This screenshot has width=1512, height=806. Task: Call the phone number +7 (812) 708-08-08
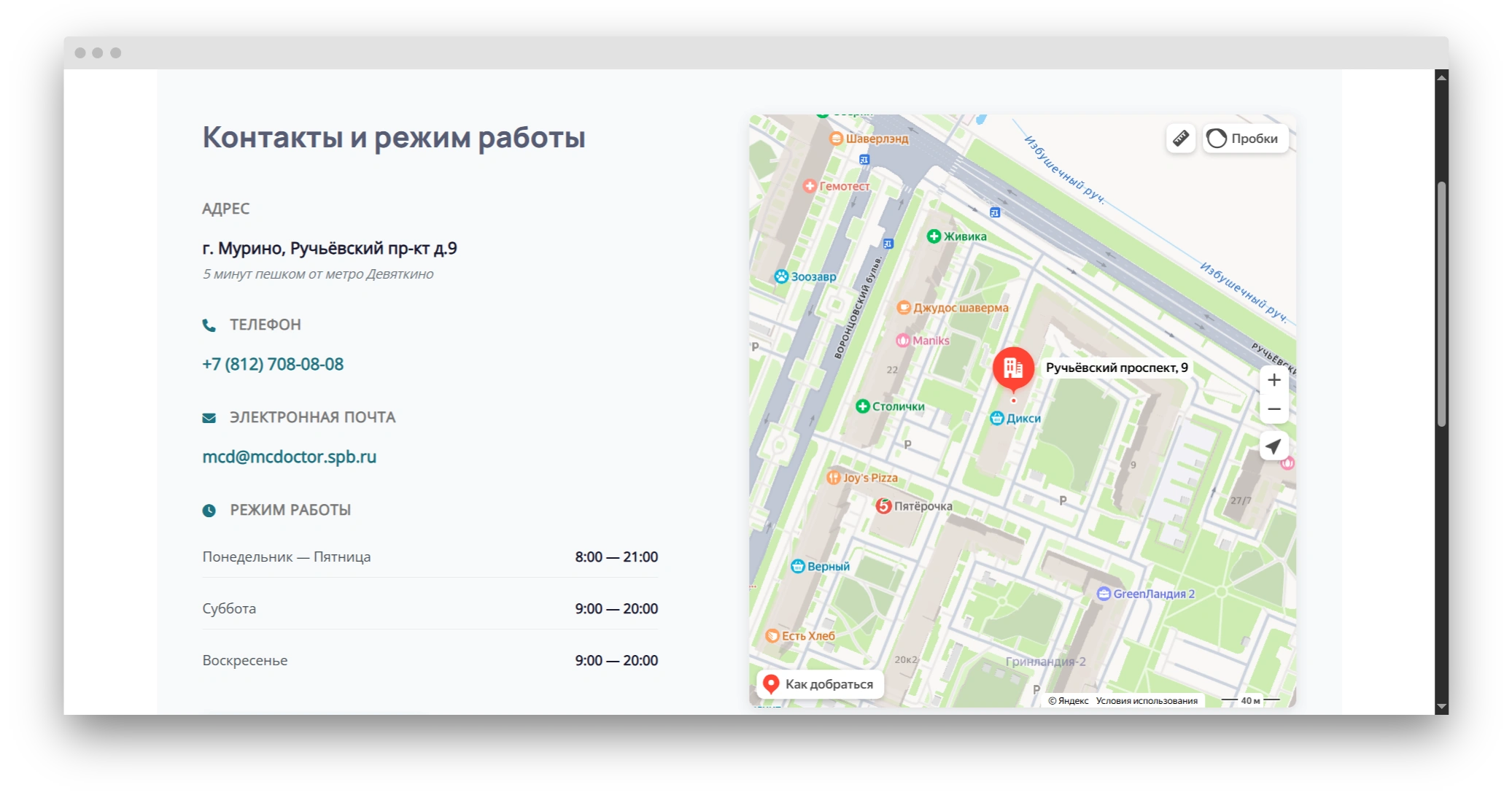point(273,364)
